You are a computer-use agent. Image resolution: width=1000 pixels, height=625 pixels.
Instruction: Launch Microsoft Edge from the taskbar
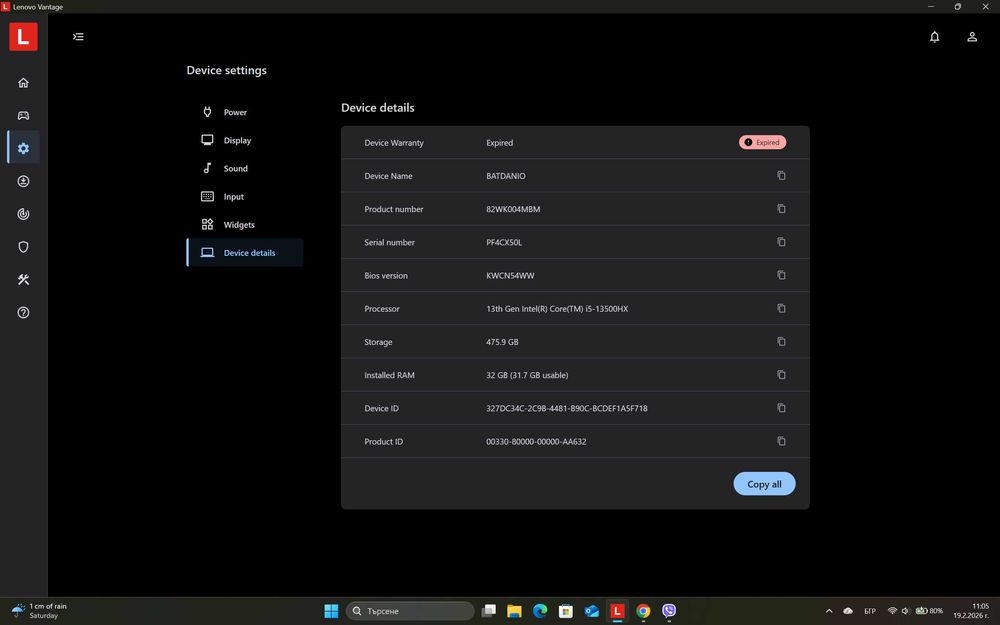pyautogui.click(x=540, y=611)
